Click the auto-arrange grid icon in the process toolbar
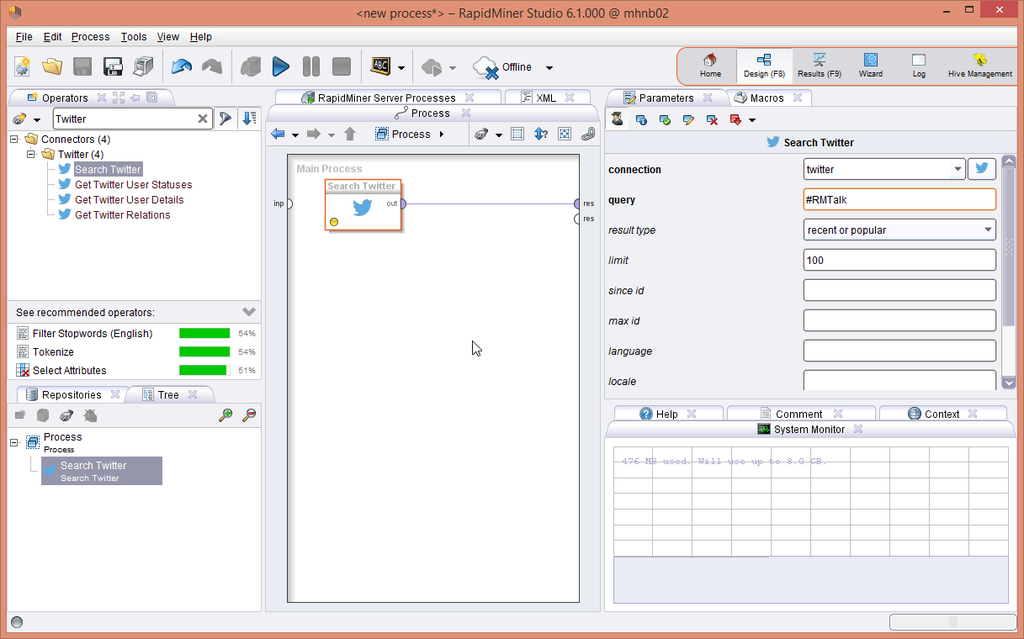1024x639 pixels. [517, 134]
